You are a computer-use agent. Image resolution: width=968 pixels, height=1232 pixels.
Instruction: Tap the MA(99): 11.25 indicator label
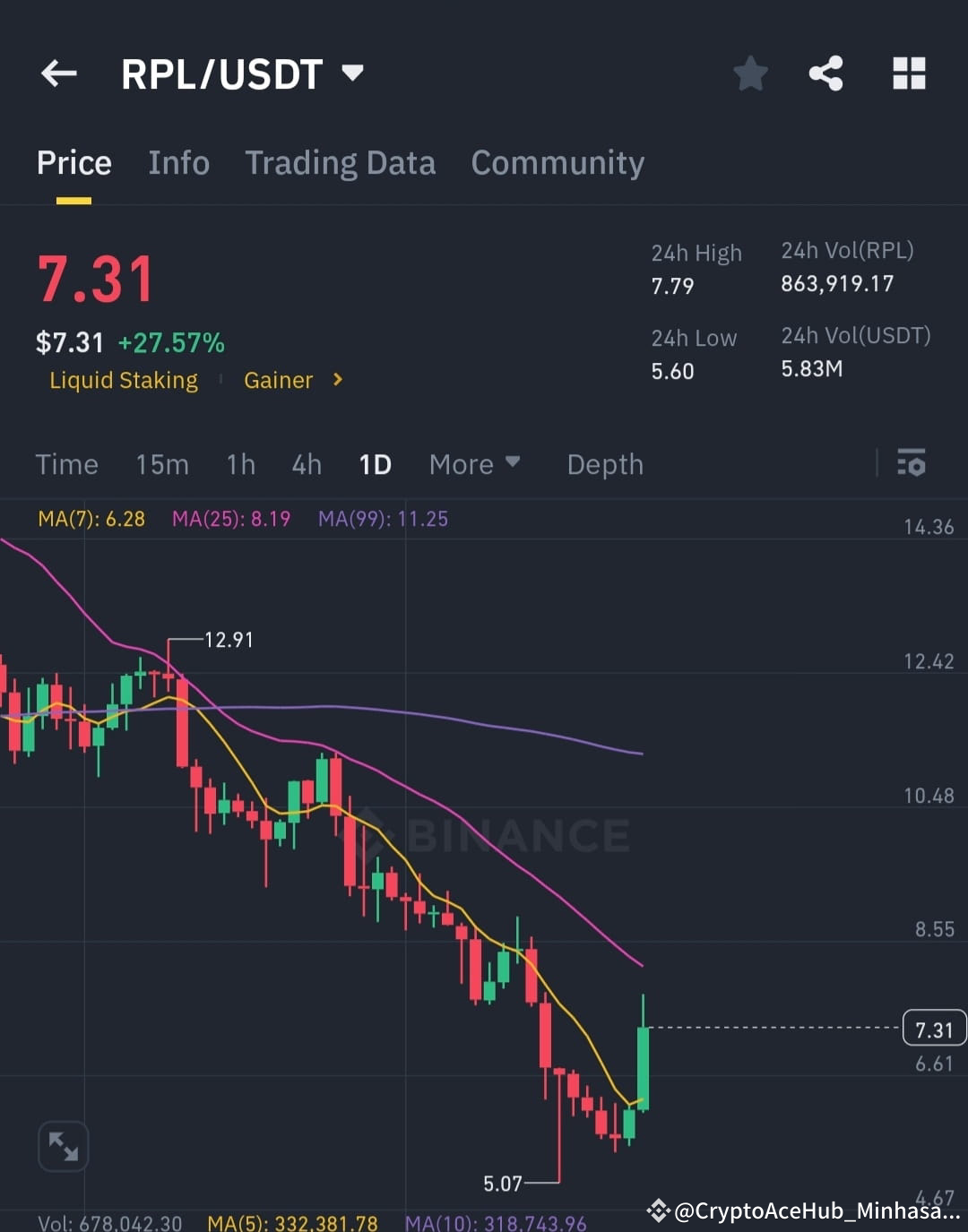(x=383, y=519)
